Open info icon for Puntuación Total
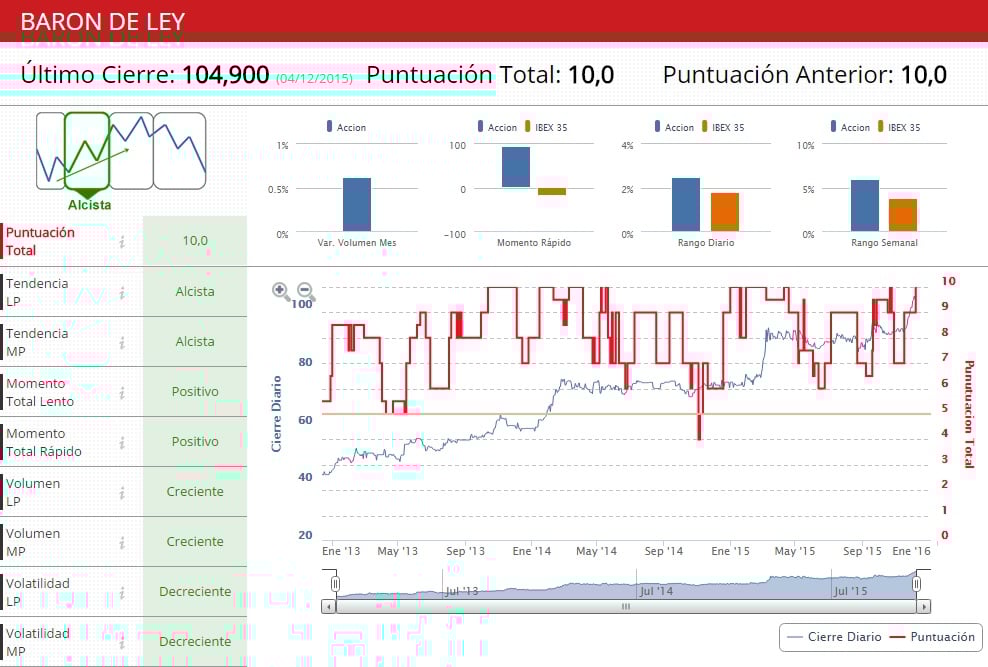988x667 pixels. coord(122,241)
